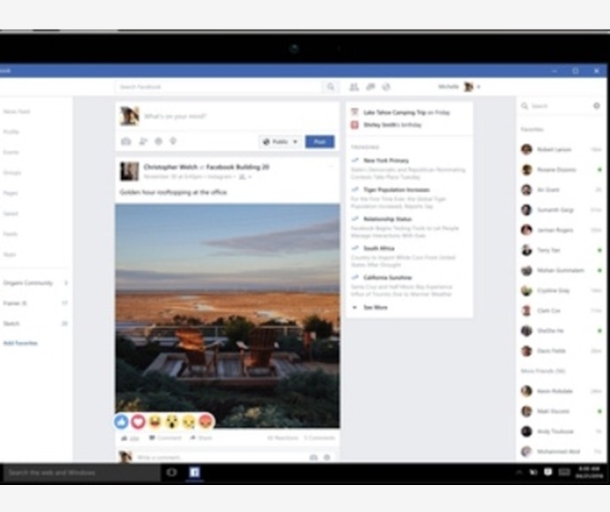Open chat settings gear icon

(597, 106)
